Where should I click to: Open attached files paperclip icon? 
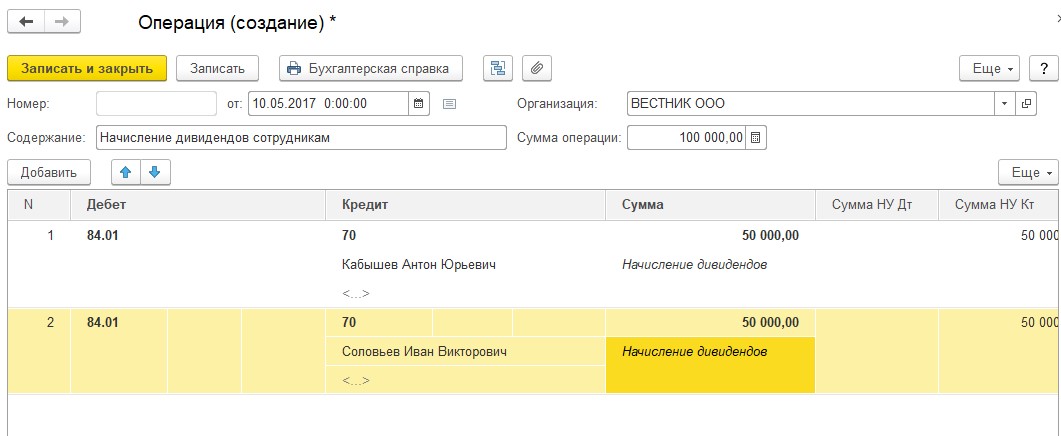(x=537, y=68)
